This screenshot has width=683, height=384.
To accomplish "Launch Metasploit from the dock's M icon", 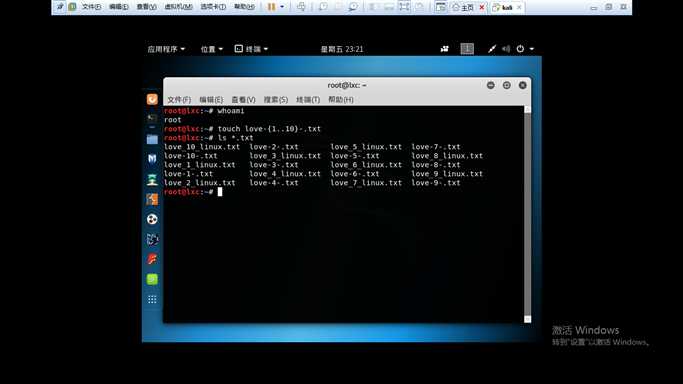I will pos(152,159).
